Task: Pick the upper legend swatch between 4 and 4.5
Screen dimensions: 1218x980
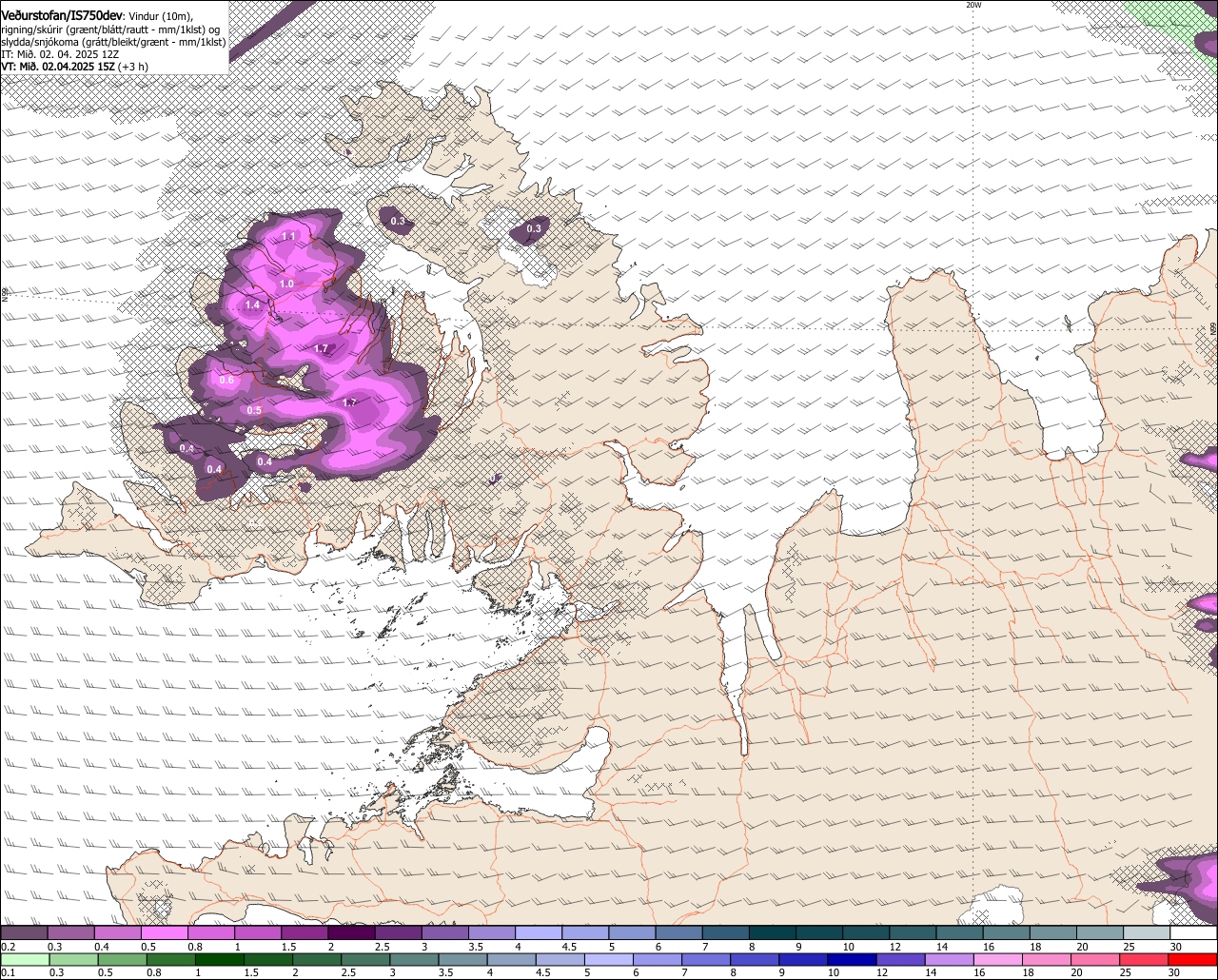Action: tap(539, 932)
